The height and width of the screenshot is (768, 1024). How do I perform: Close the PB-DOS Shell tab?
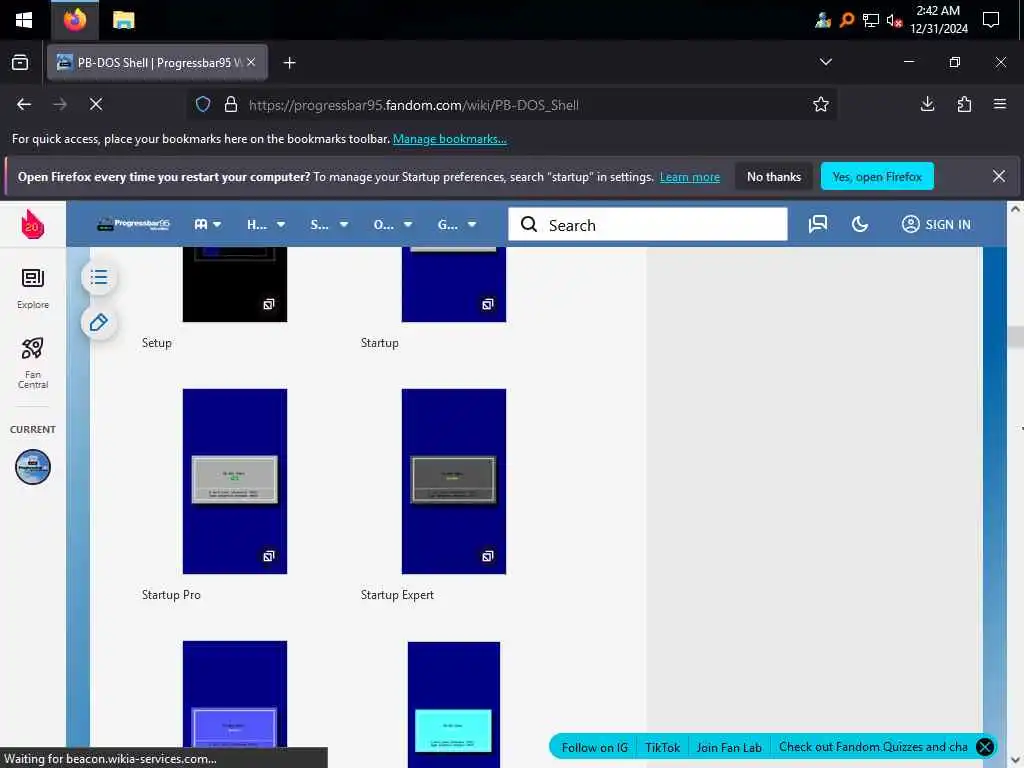(251, 62)
